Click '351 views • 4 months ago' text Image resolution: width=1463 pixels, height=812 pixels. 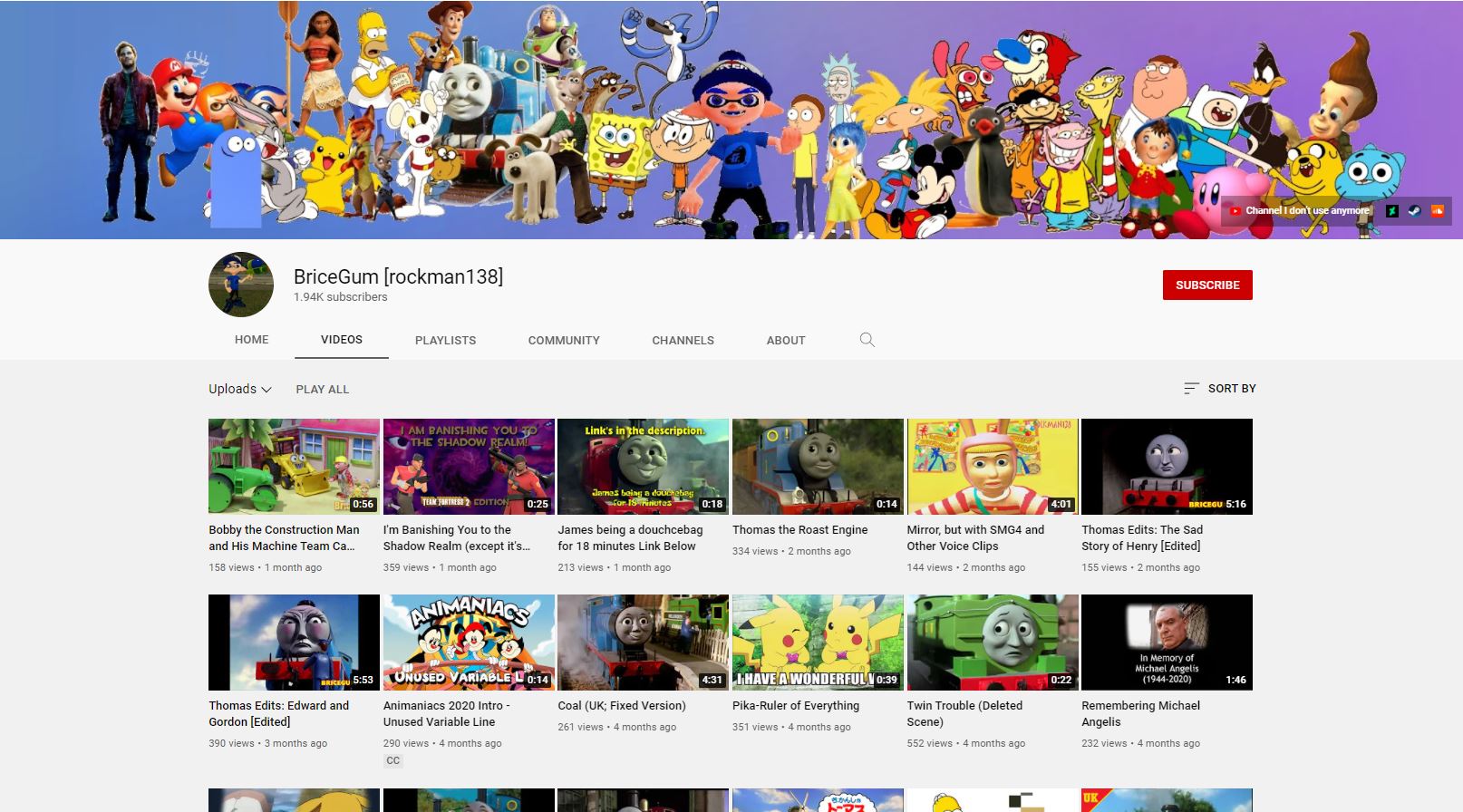pos(791,728)
